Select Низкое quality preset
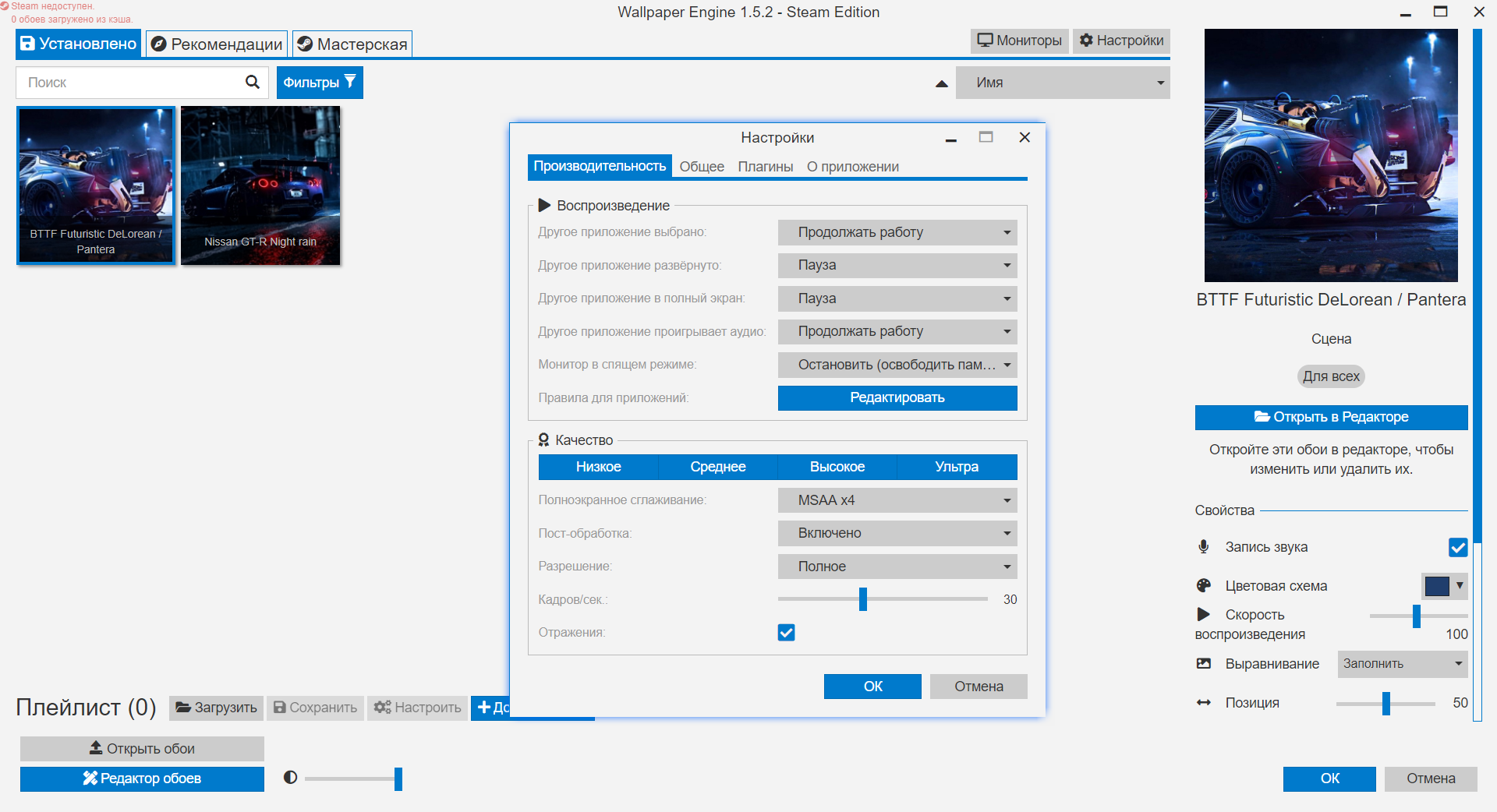Viewport: 1497px width, 812px height. click(x=598, y=467)
